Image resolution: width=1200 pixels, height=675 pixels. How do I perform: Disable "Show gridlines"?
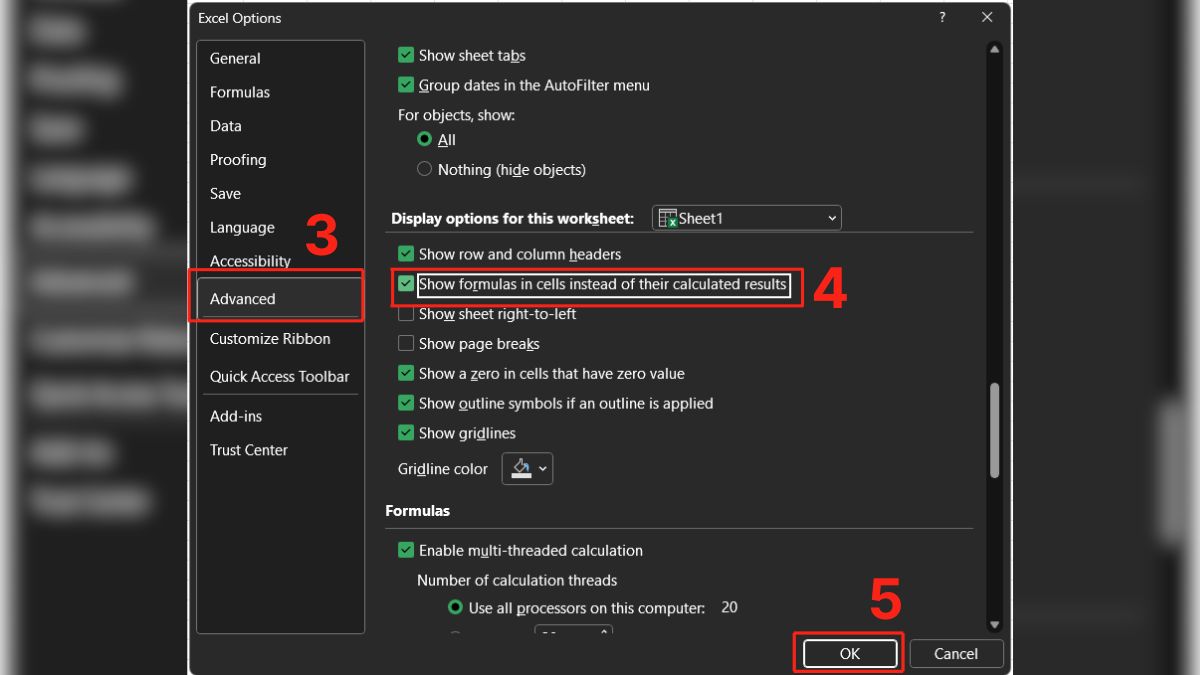(x=406, y=433)
